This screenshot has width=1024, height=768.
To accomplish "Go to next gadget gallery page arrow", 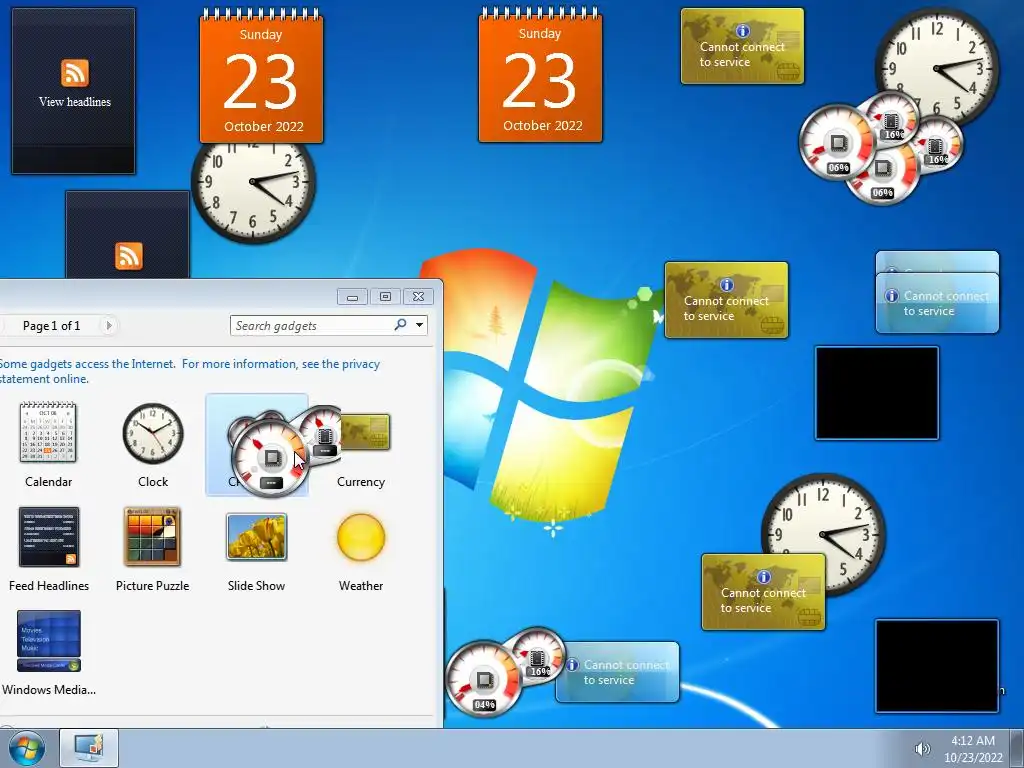I will [x=109, y=325].
